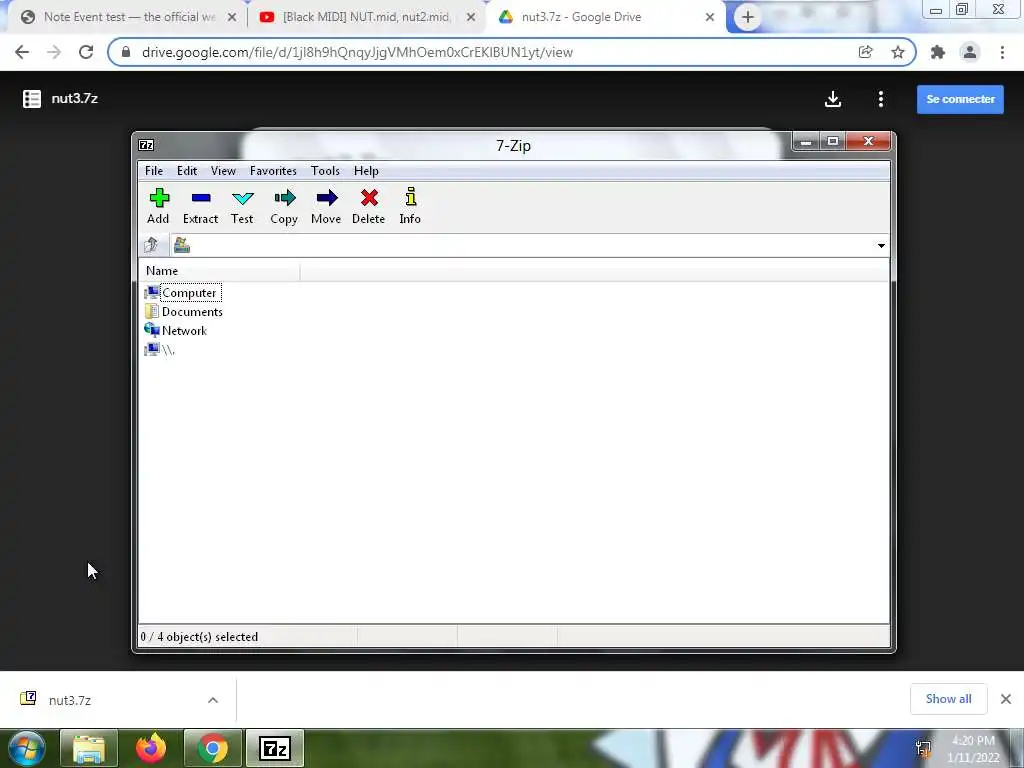Expand nut3.7z download options chevron
1024x768 pixels.
click(x=213, y=700)
